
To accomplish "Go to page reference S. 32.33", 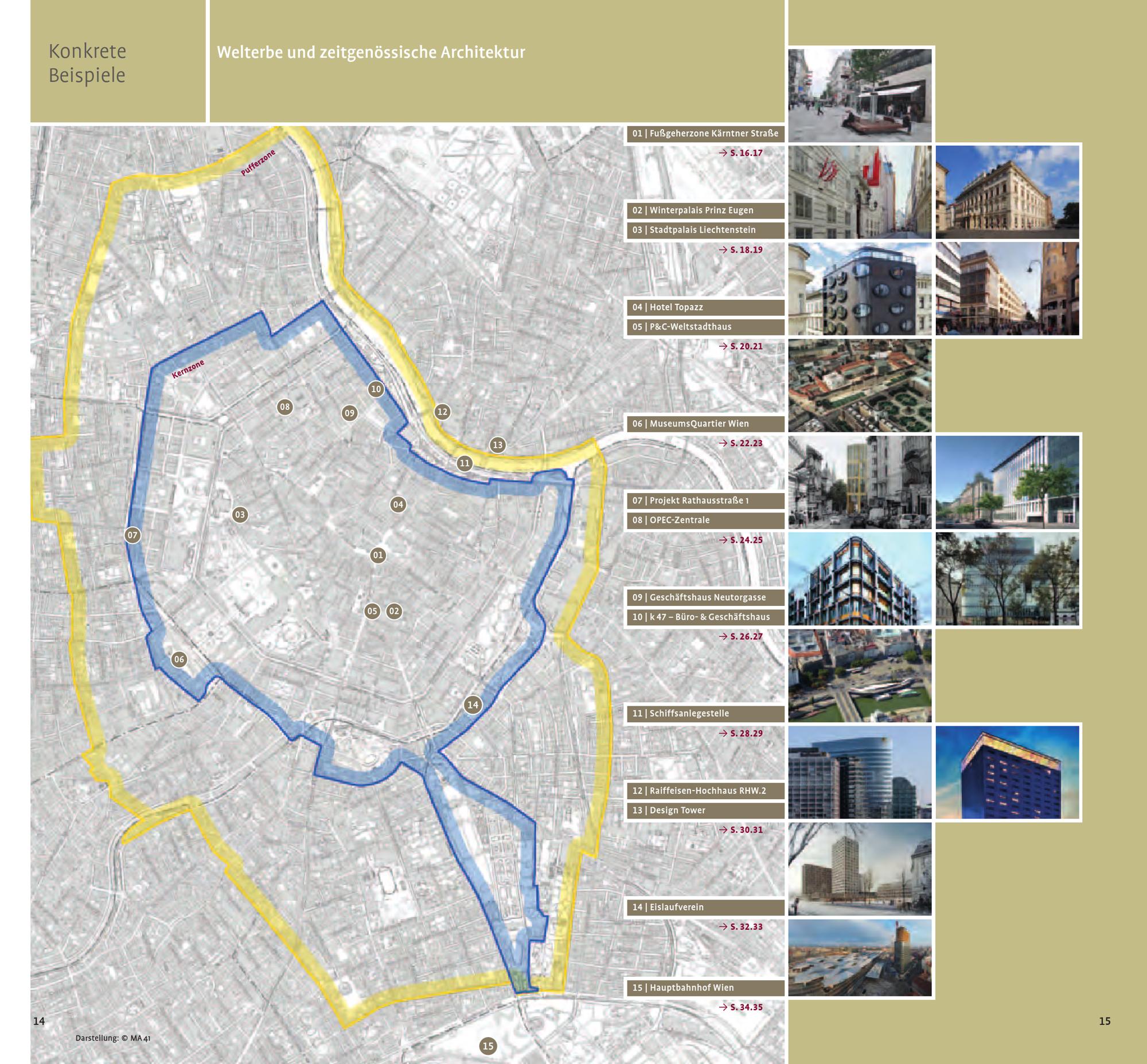I will point(741,926).
